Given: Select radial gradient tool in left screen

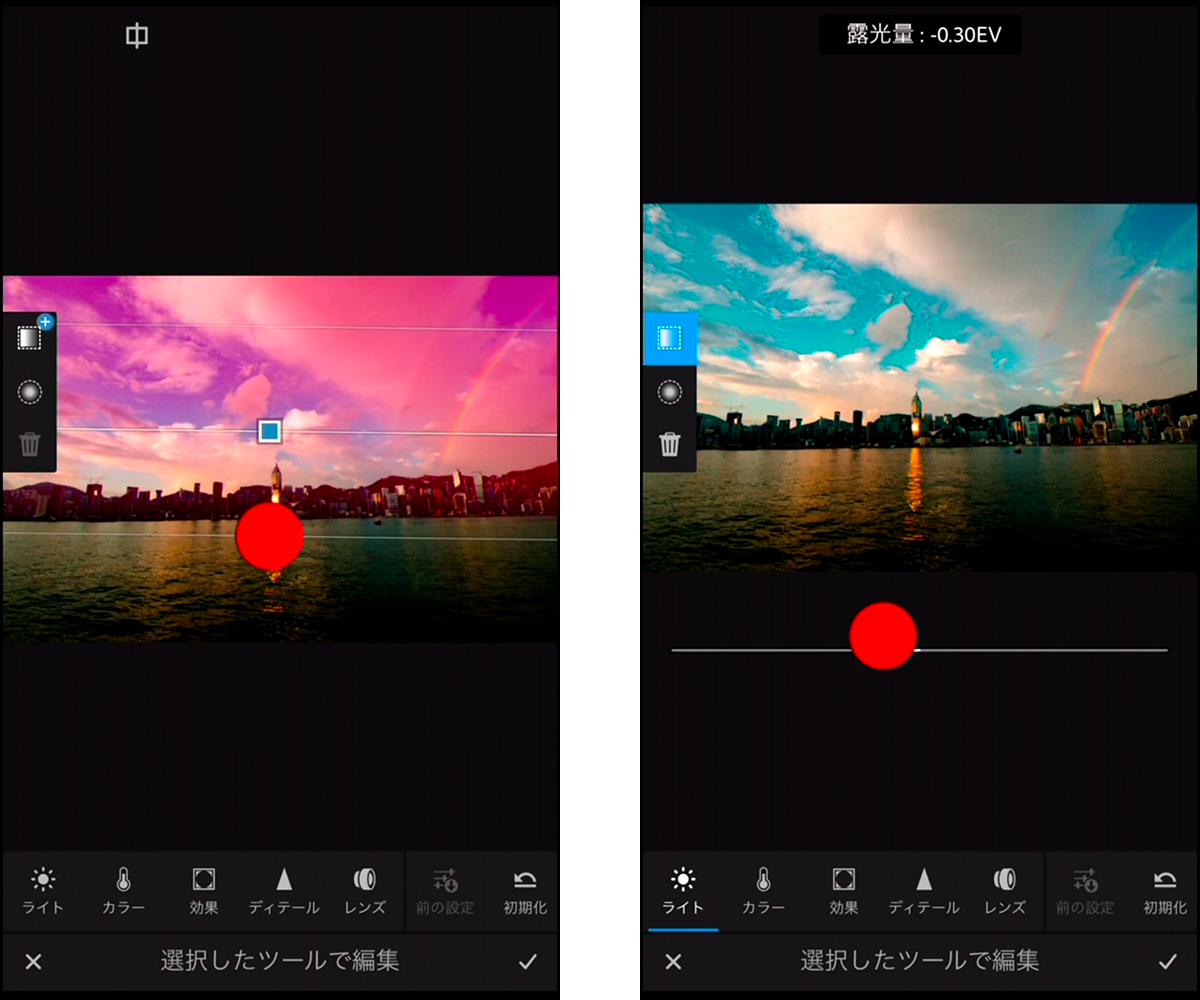Looking at the screenshot, I should (x=30, y=392).
